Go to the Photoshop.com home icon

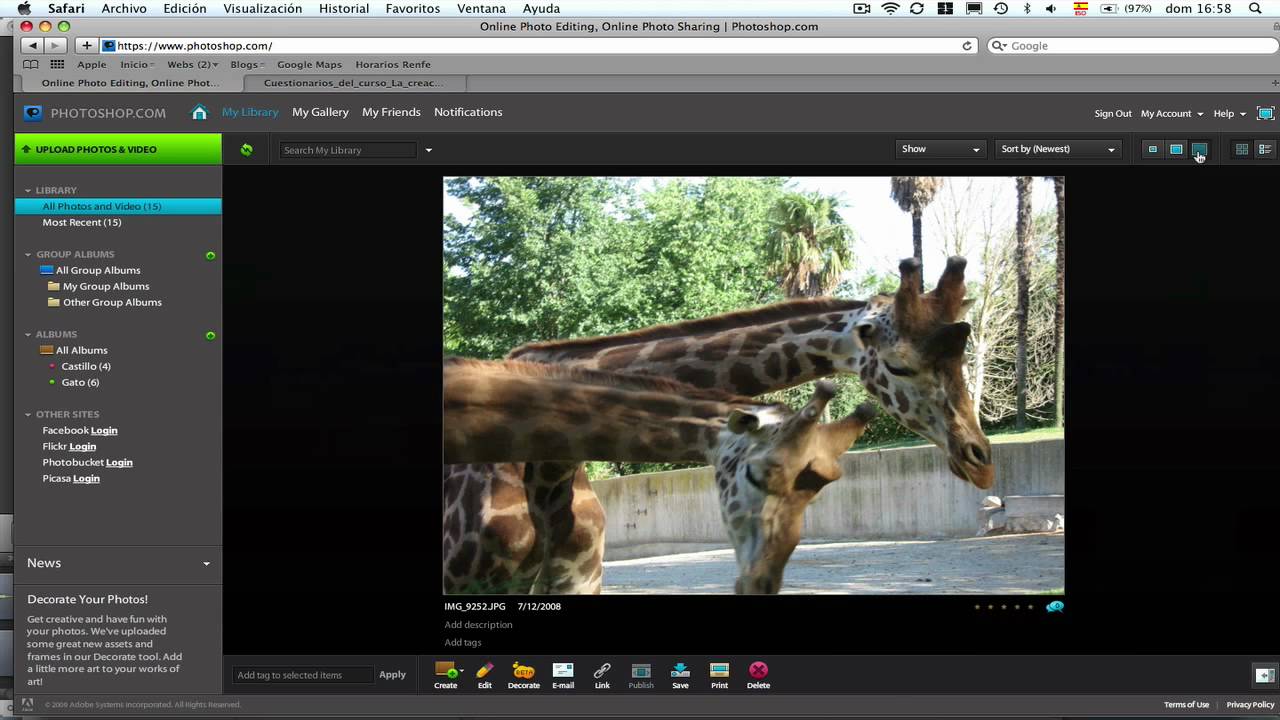click(x=199, y=112)
